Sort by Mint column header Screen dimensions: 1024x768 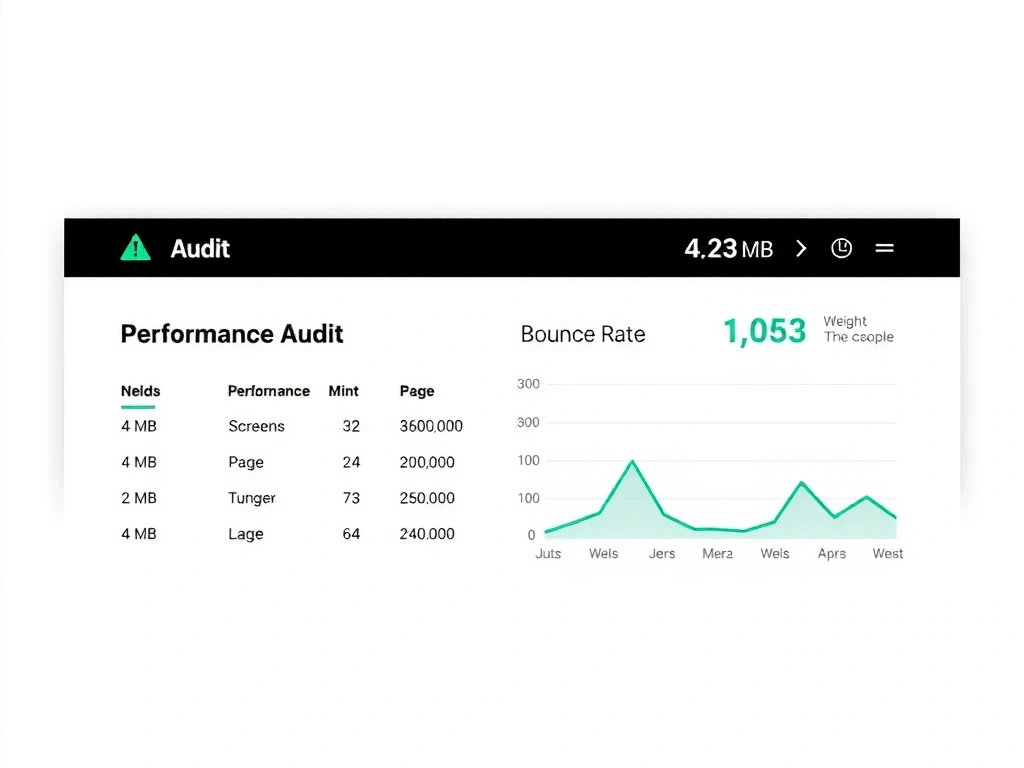(343, 391)
